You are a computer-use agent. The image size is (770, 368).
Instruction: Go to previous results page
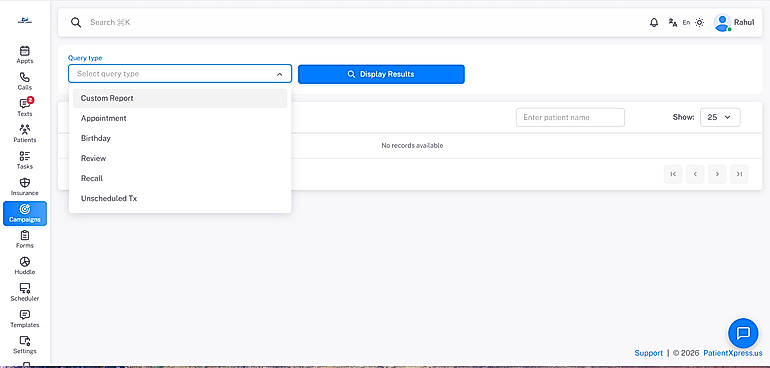point(695,174)
